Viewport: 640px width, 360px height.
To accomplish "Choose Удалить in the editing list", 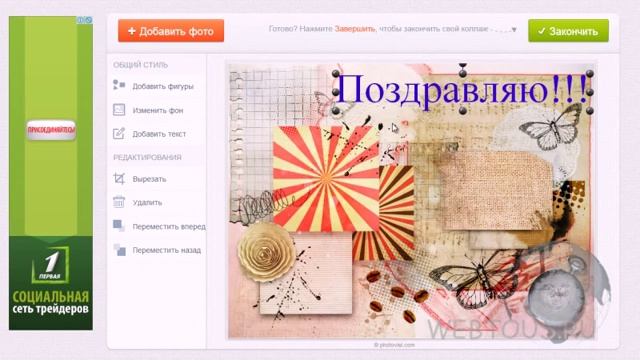I will coord(147,202).
